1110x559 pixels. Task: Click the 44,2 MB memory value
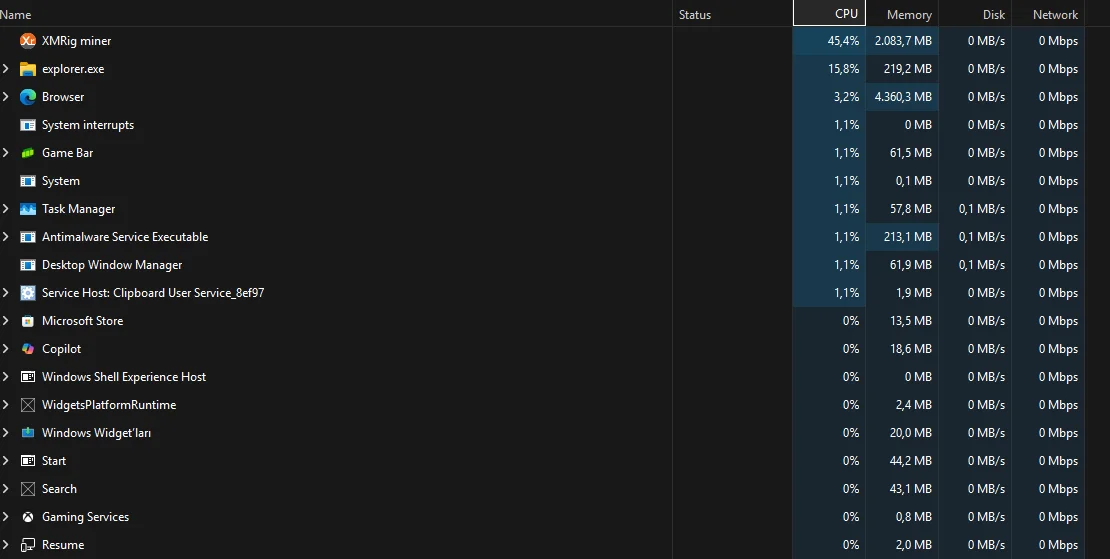(910, 461)
